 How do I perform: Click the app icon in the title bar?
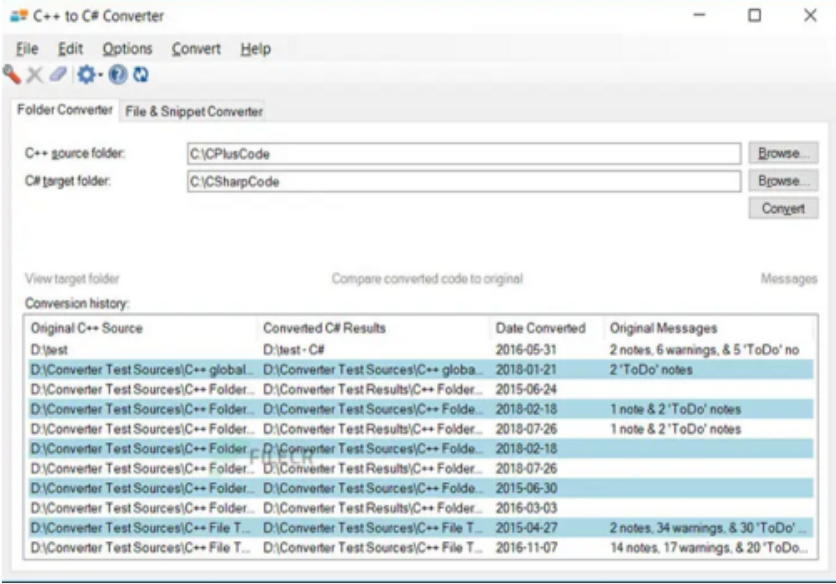[19, 16]
